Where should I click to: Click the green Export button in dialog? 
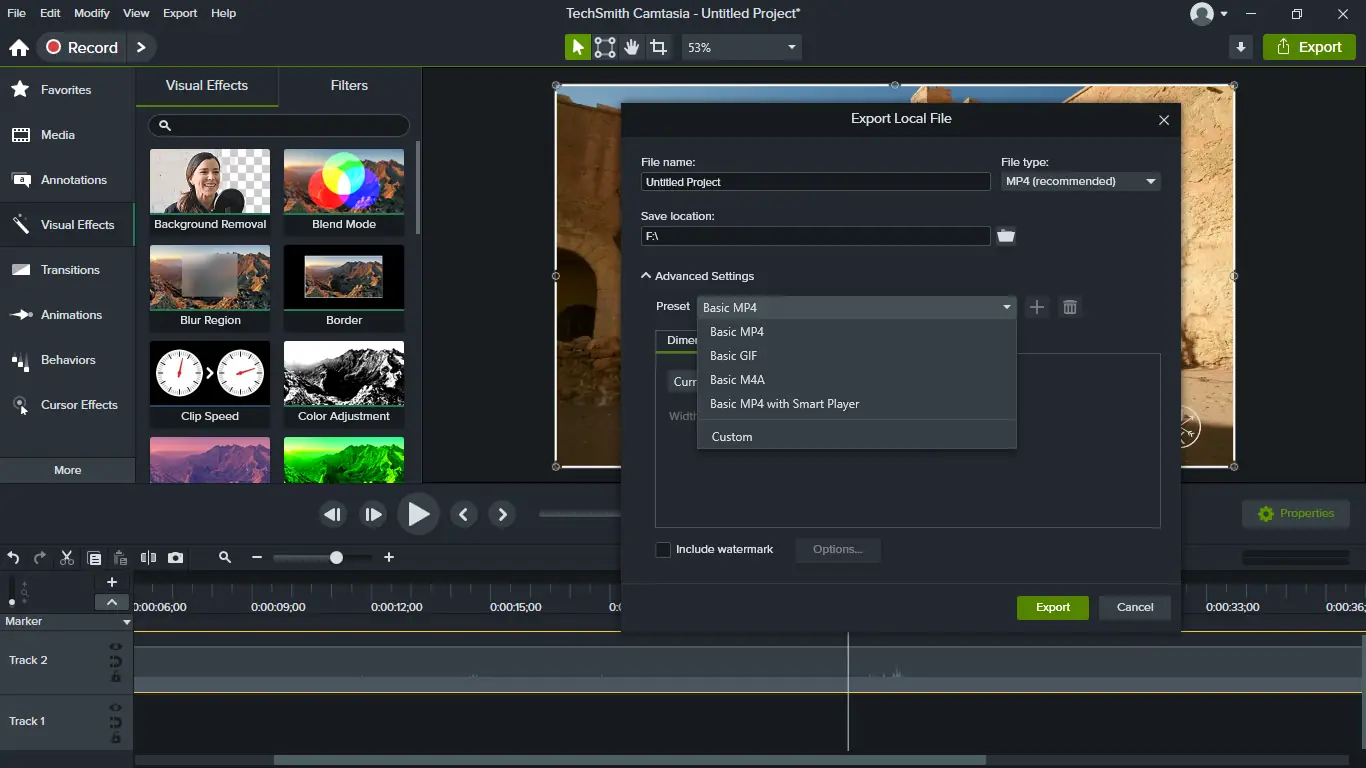coord(1052,607)
